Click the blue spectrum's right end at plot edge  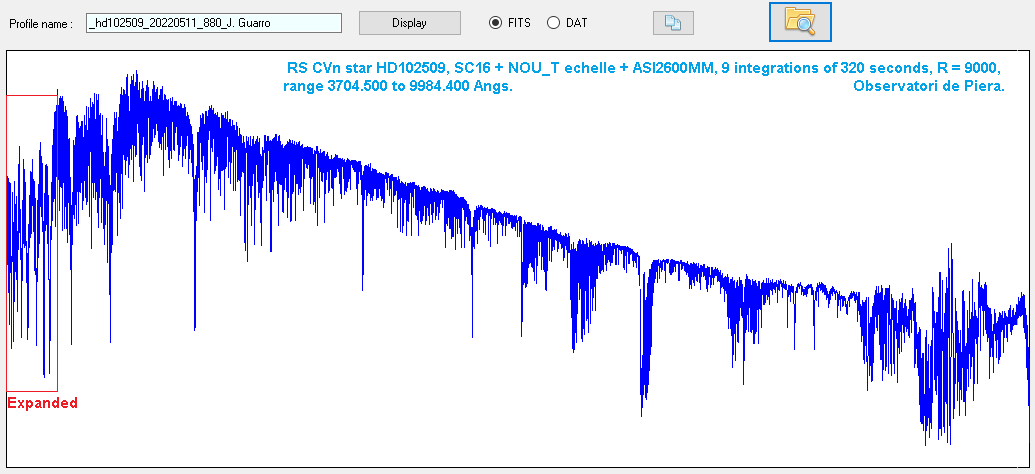1027,400
